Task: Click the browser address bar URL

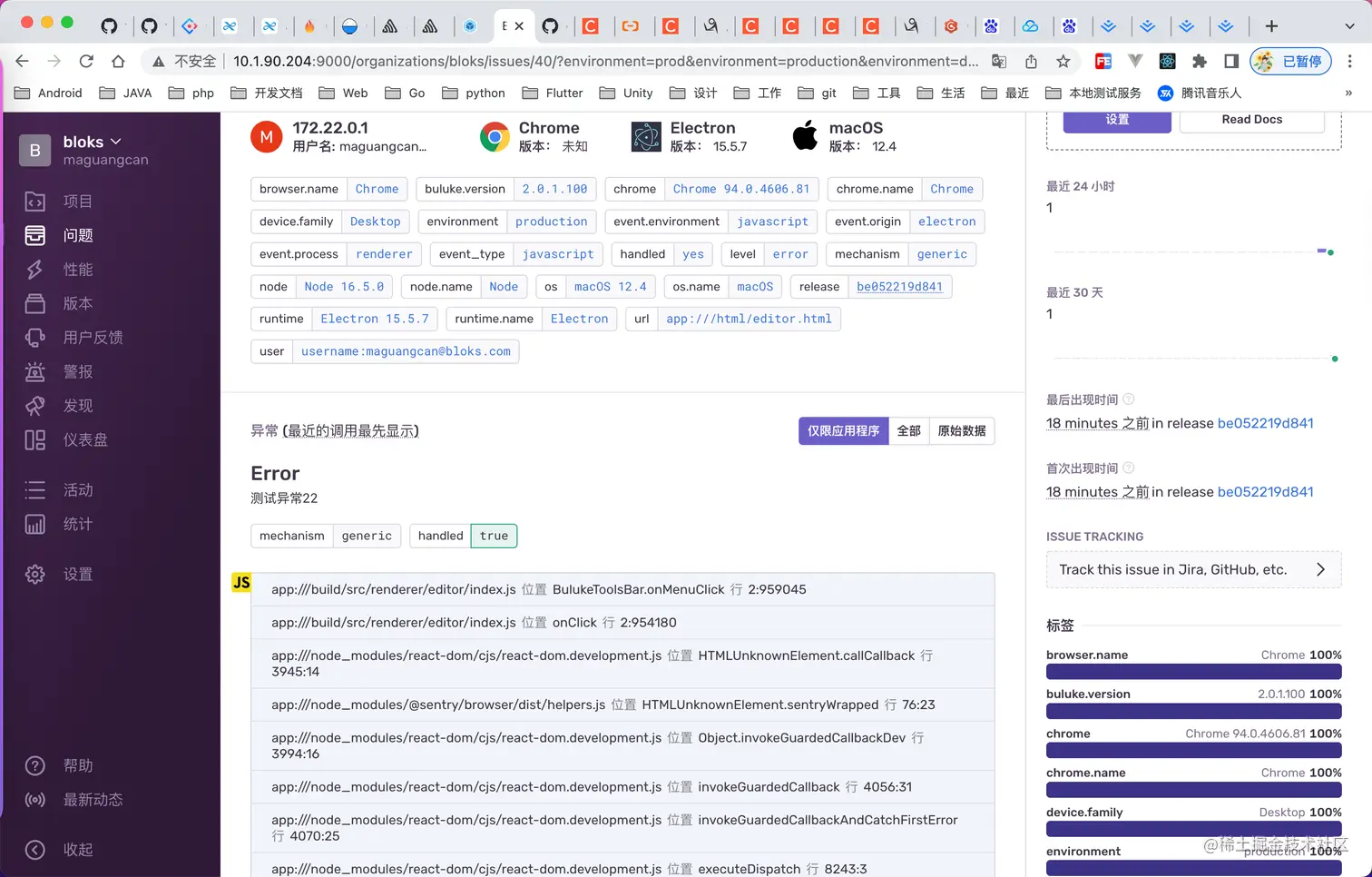Action: coord(605,61)
